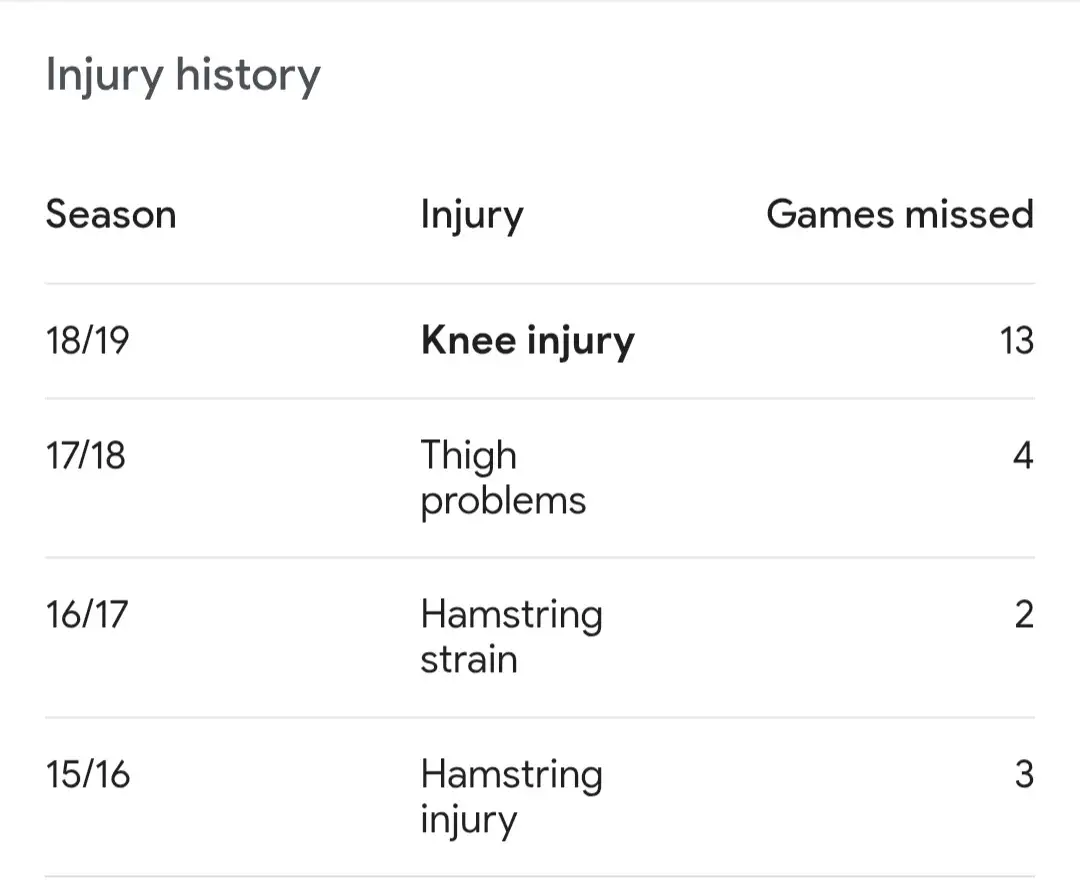The image size is (1080, 891).
Task: Click the 2 games missed value
Action: pyautogui.click(x=1023, y=614)
